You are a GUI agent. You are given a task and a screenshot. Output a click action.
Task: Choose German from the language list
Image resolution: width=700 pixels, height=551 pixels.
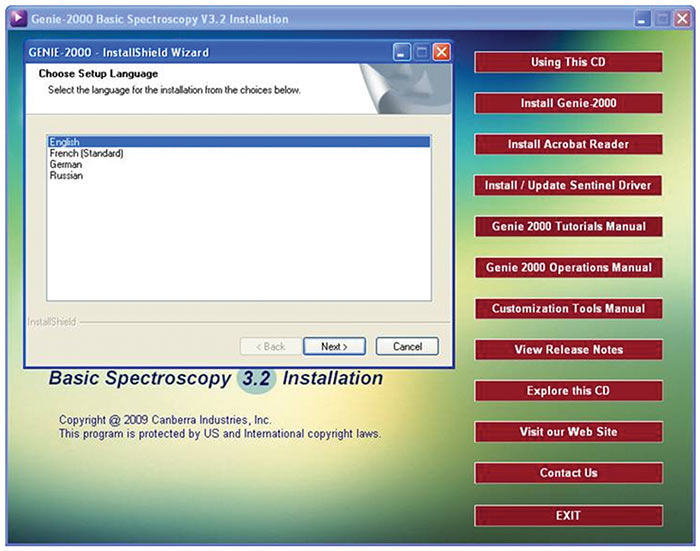(239, 164)
